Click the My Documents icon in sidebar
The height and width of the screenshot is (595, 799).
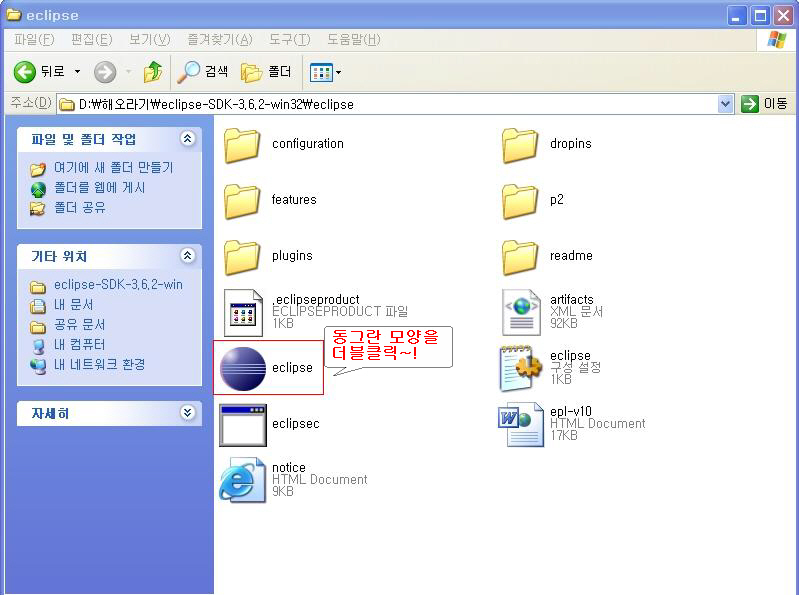[38, 306]
